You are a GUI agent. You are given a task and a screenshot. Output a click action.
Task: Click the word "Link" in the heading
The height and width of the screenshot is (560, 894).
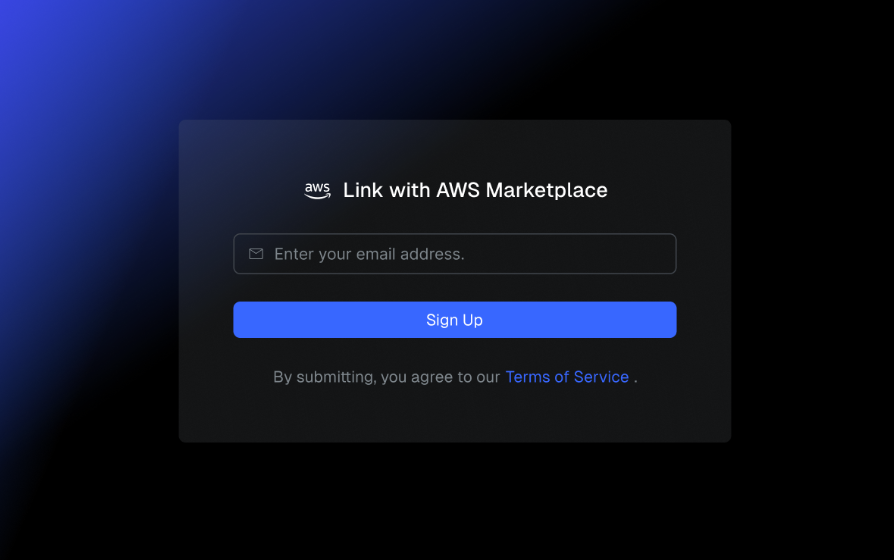[x=363, y=190]
